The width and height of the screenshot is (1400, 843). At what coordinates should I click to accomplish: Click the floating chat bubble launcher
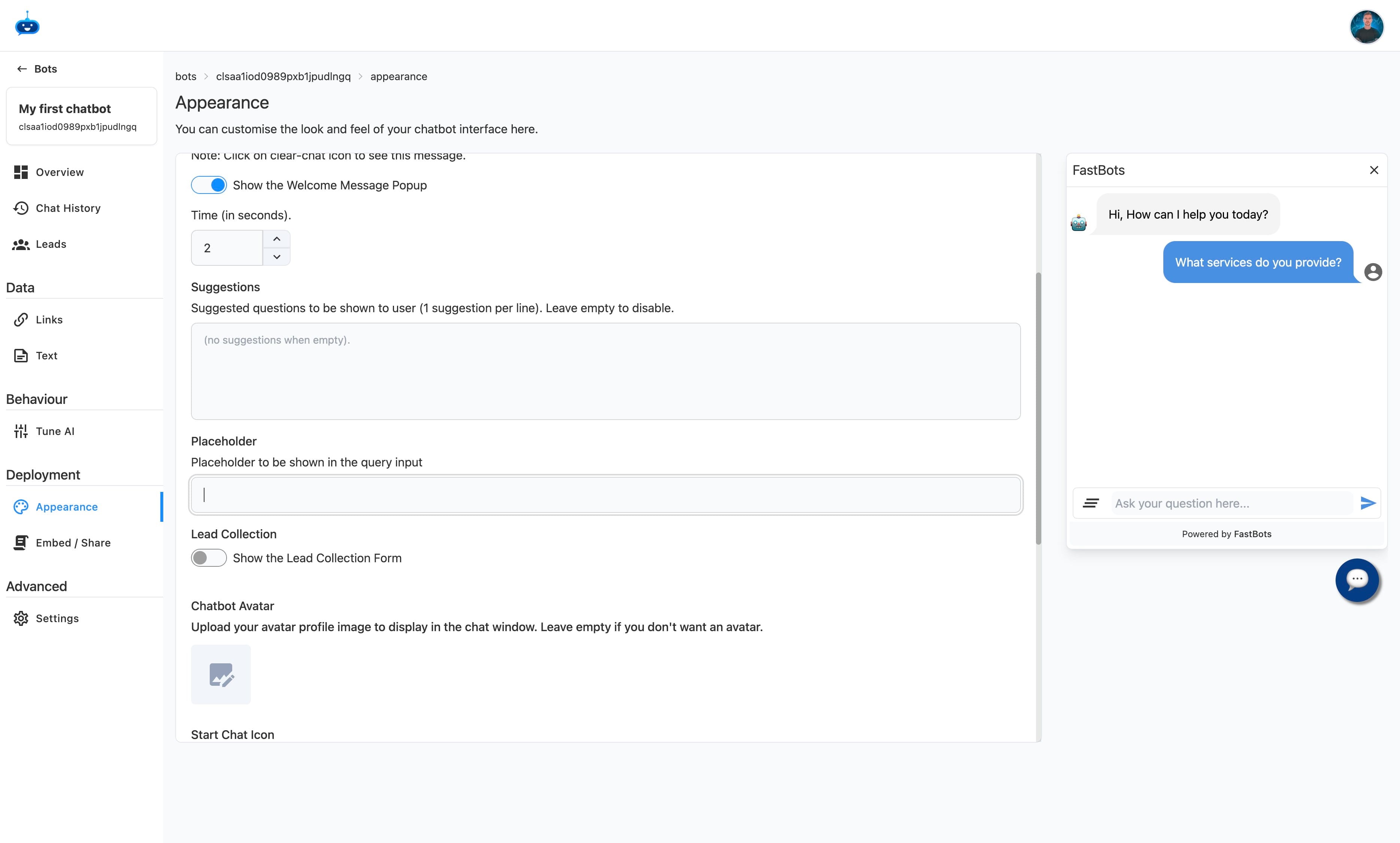(1357, 579)
